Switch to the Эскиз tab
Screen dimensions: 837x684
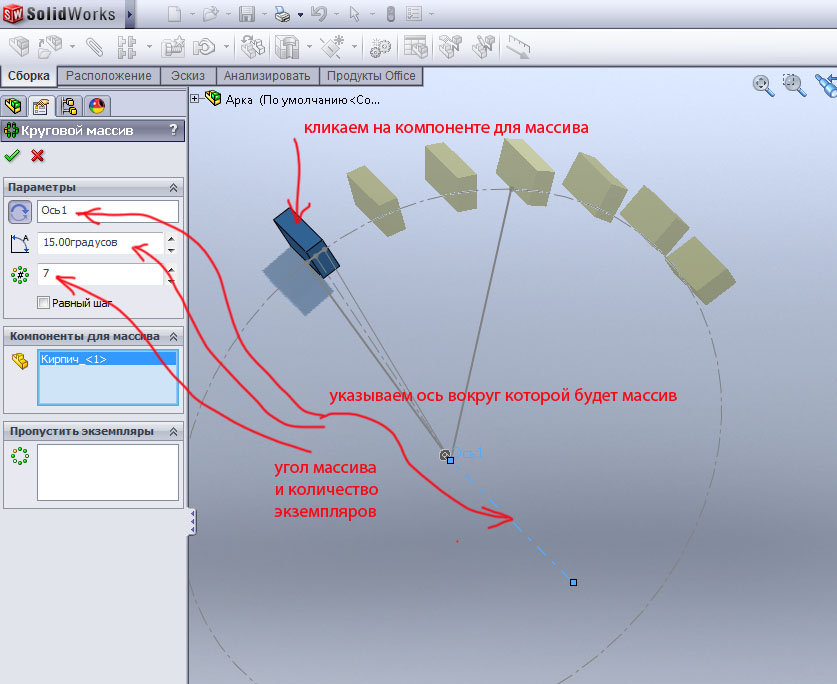[x=187, y=76]
